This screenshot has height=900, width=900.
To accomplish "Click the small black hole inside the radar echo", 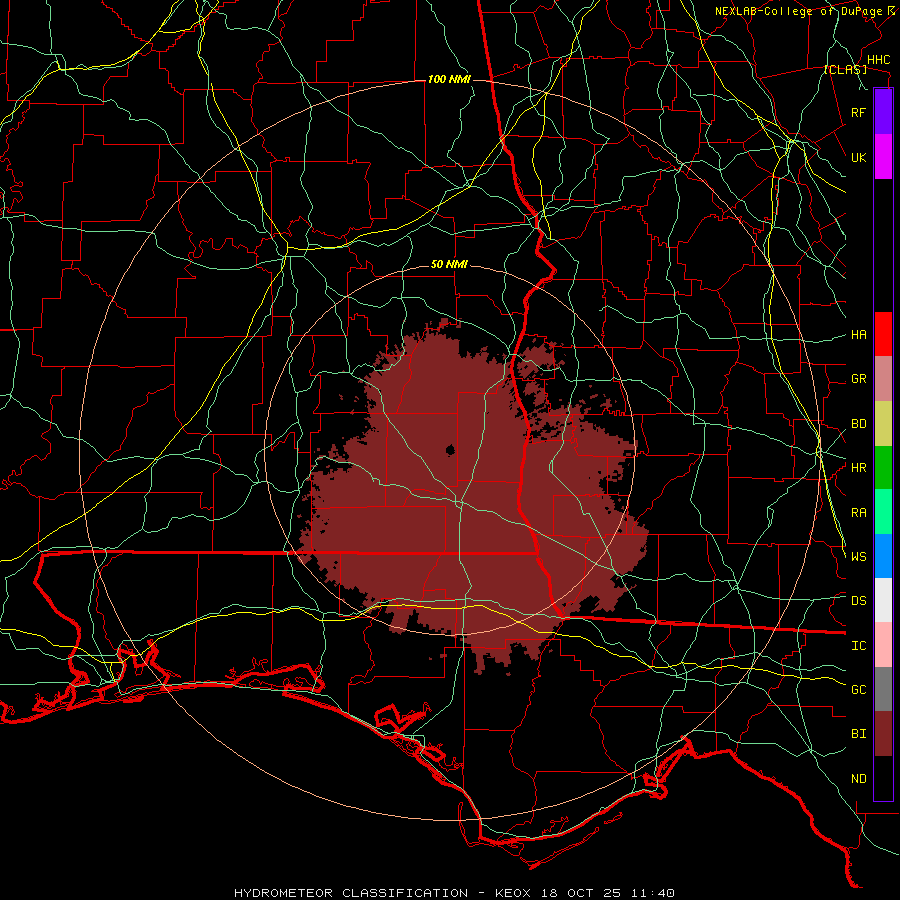I will coord(451,449).
